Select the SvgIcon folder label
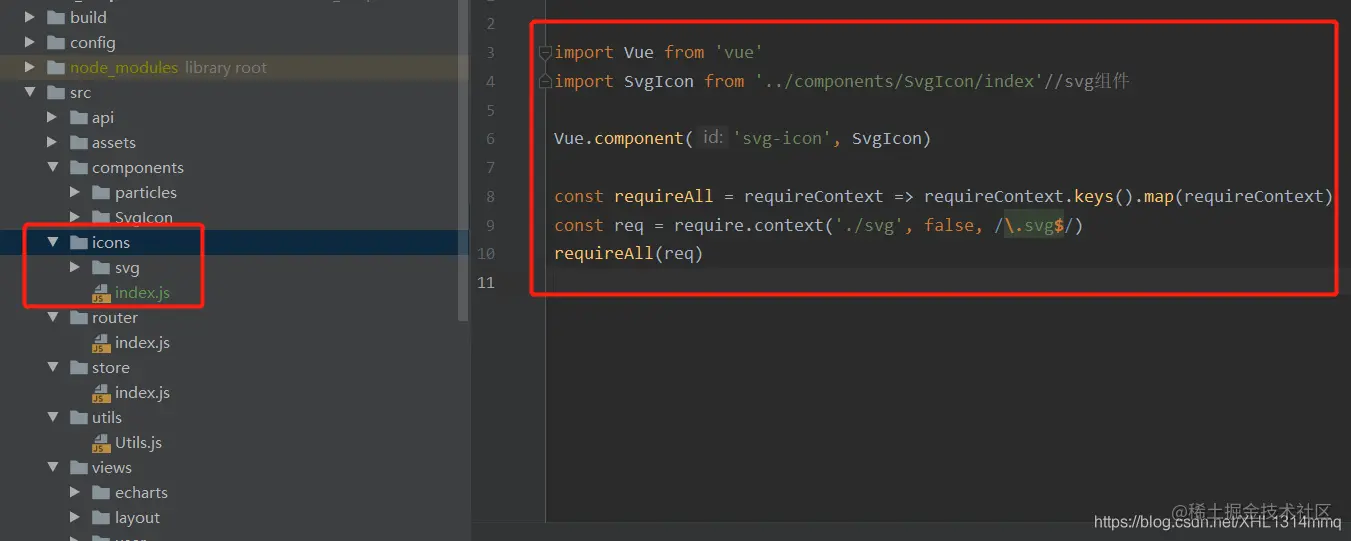Viewport: 1351px width, 541px height. click(x=144, y=217)
